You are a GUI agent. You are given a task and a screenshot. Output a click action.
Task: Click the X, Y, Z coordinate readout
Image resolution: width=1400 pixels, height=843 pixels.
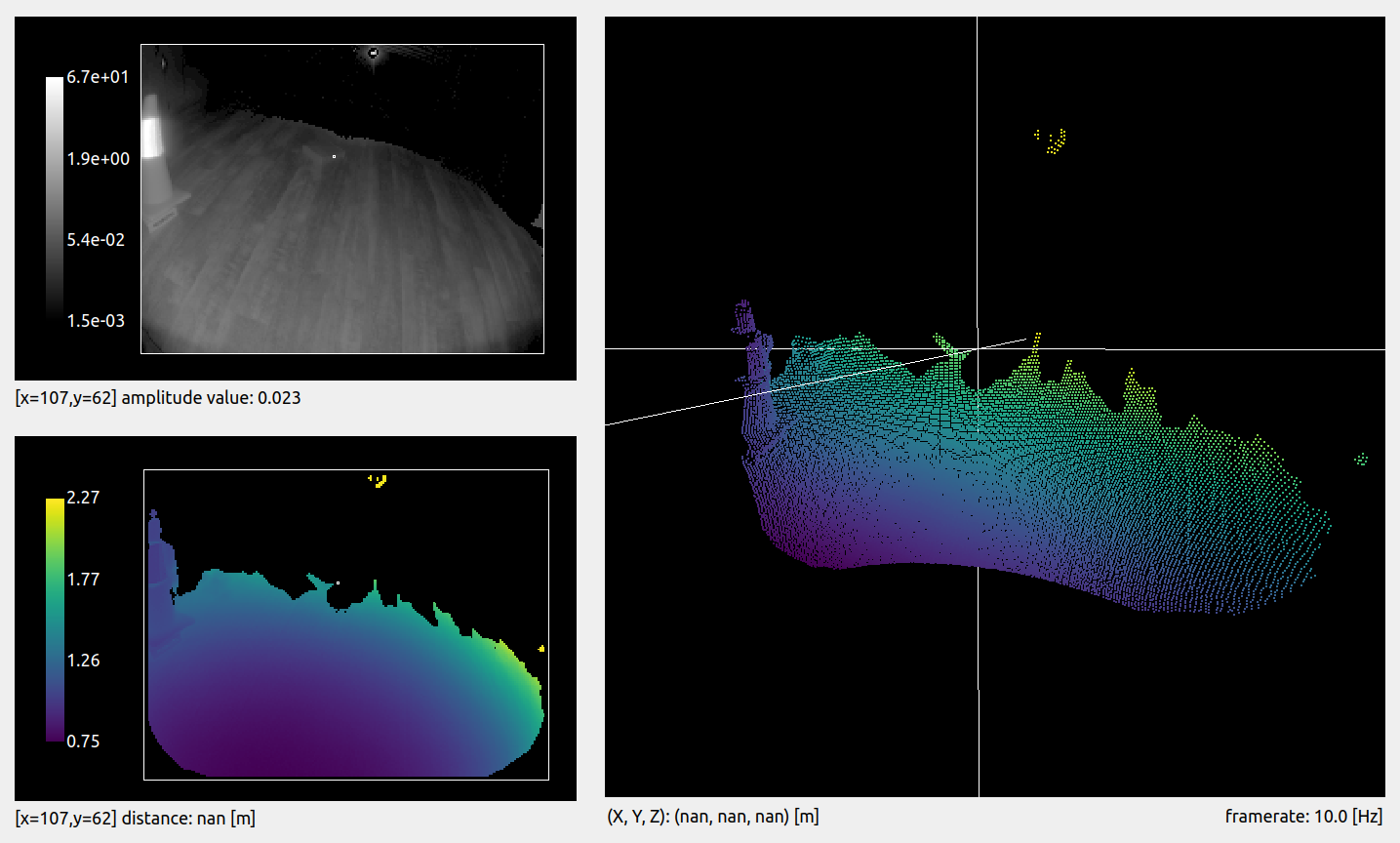(x=712, y=817)
